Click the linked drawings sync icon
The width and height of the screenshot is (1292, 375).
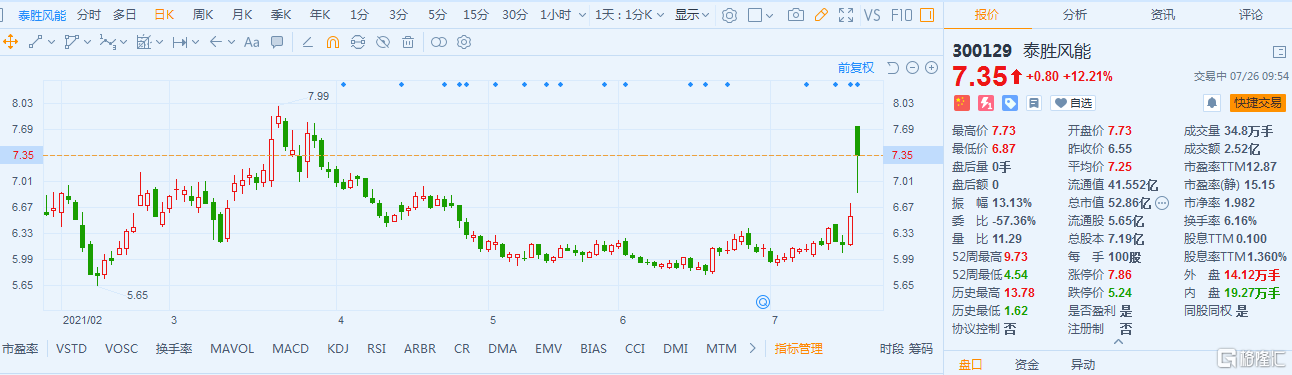[x=358, y=42]
